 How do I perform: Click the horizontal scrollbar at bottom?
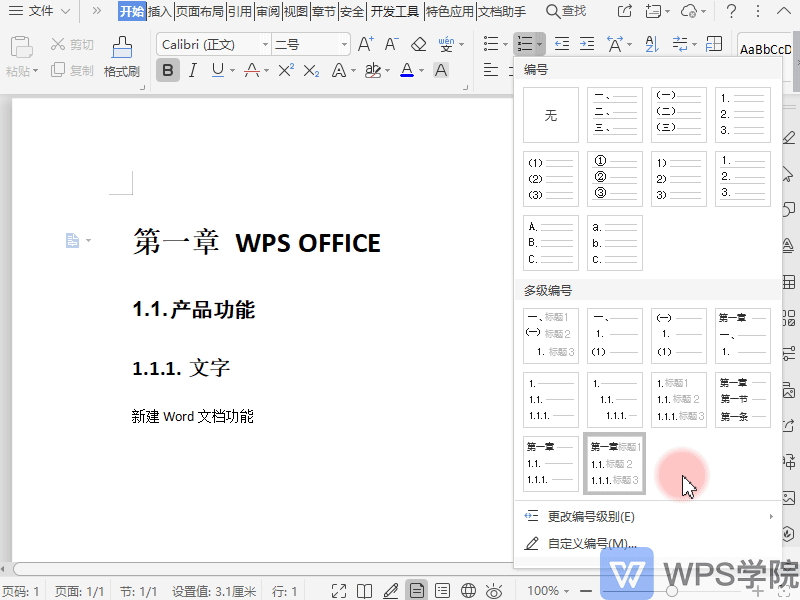pyautogui.click(x=263, y=568)
